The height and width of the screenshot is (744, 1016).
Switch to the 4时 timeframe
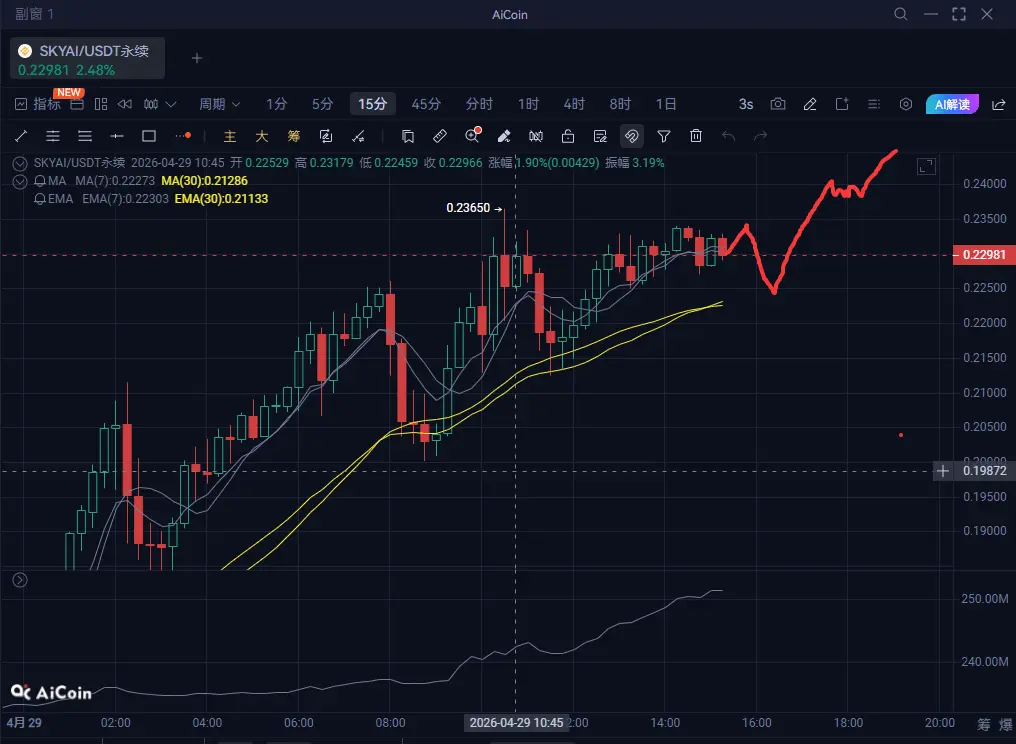click(574, 104)
